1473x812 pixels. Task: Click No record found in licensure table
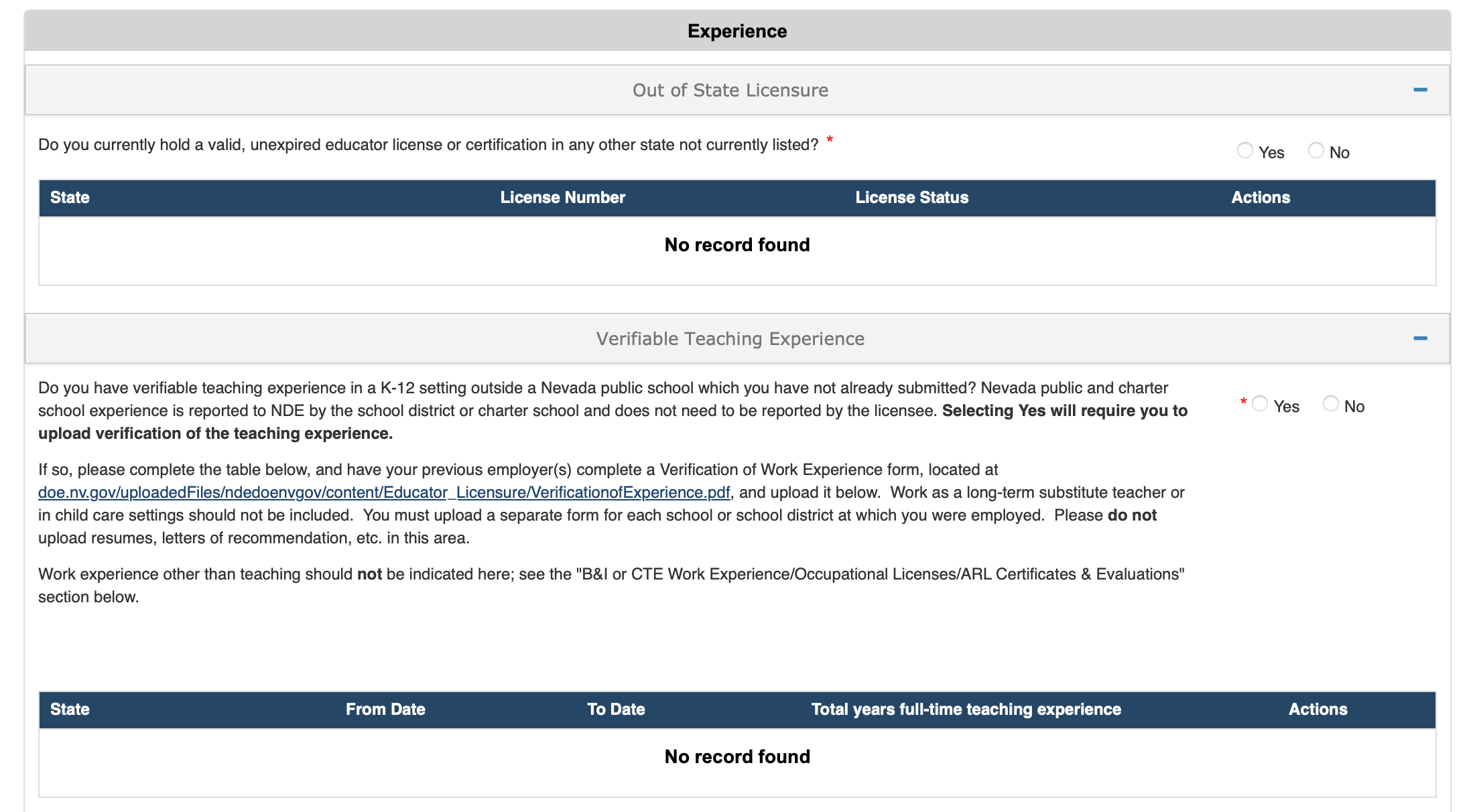(736, 245)
